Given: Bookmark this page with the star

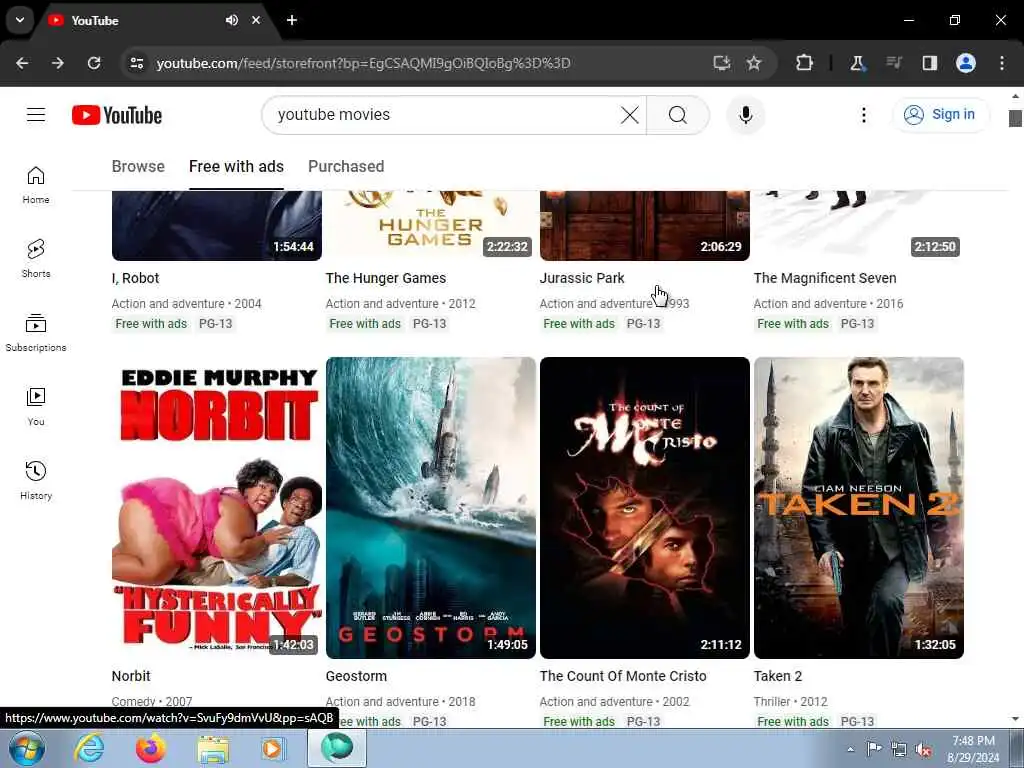Looking at the screenshot, I should pos(754,63).
